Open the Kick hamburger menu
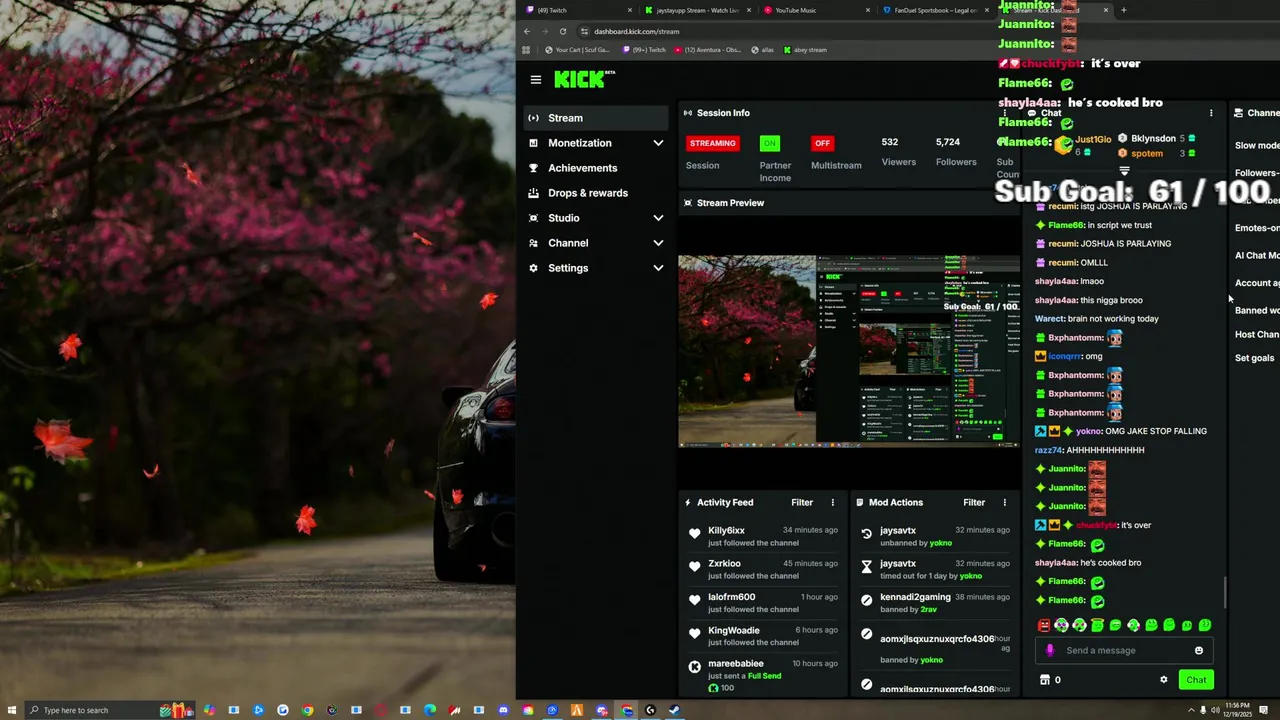This screenshot has height=720, width=1280. pos(536,80)
